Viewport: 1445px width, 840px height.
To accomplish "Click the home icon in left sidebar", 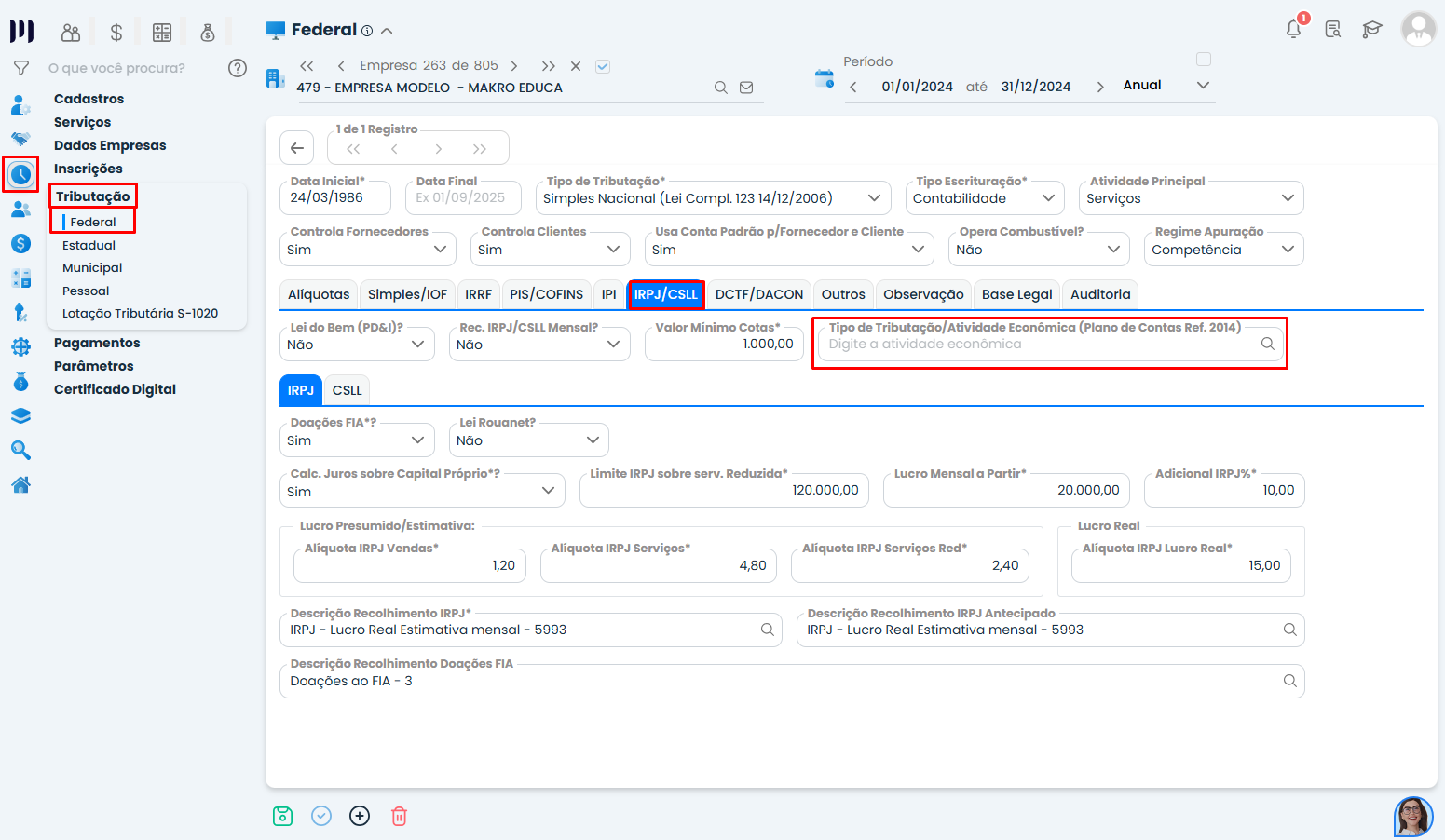I will 20,484.
